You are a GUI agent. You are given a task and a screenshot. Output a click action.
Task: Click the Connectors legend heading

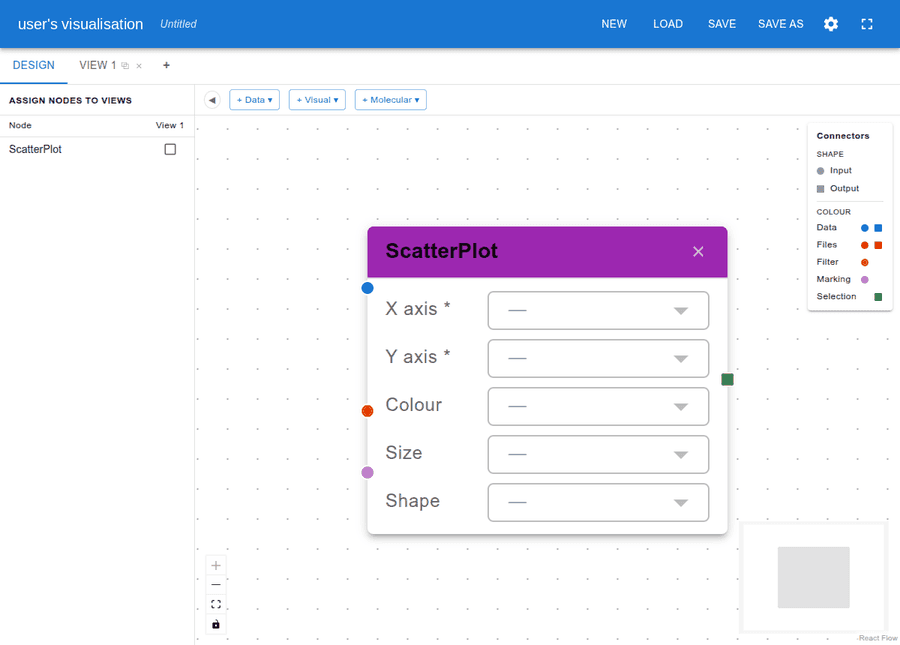pyautogui.click(x=843, y=136)
